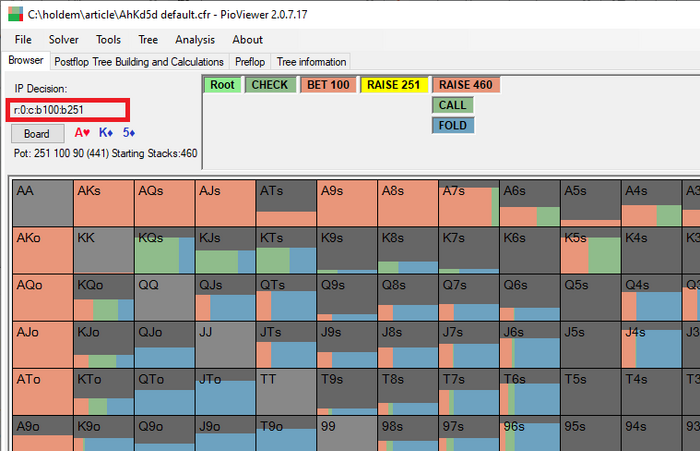Switch to the Tree information tab

click(x=311, y=62)
